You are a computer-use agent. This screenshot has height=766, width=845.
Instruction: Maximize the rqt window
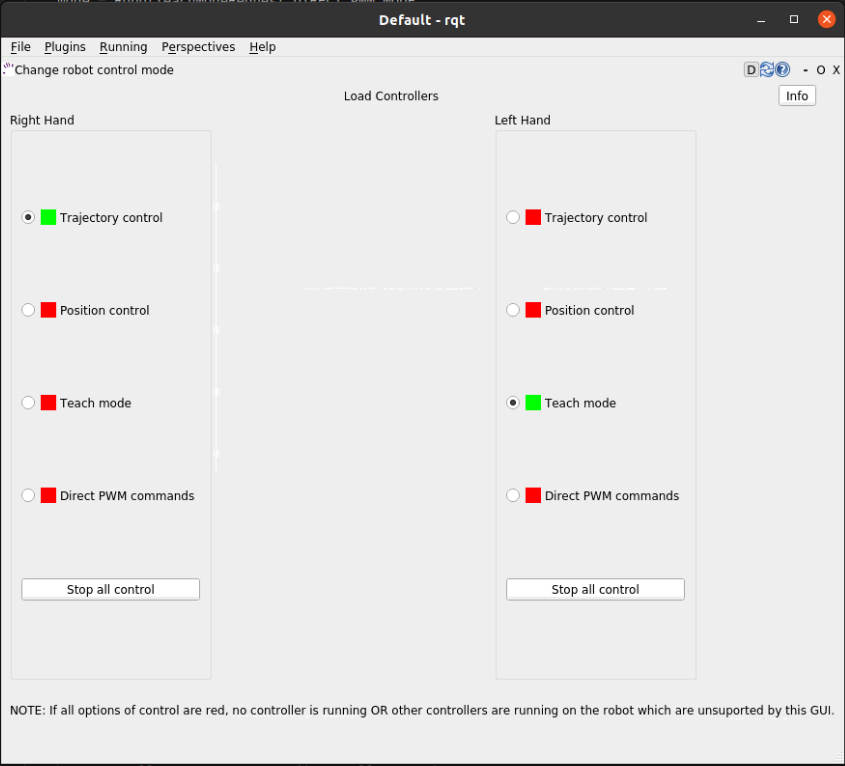coord(794,19)
